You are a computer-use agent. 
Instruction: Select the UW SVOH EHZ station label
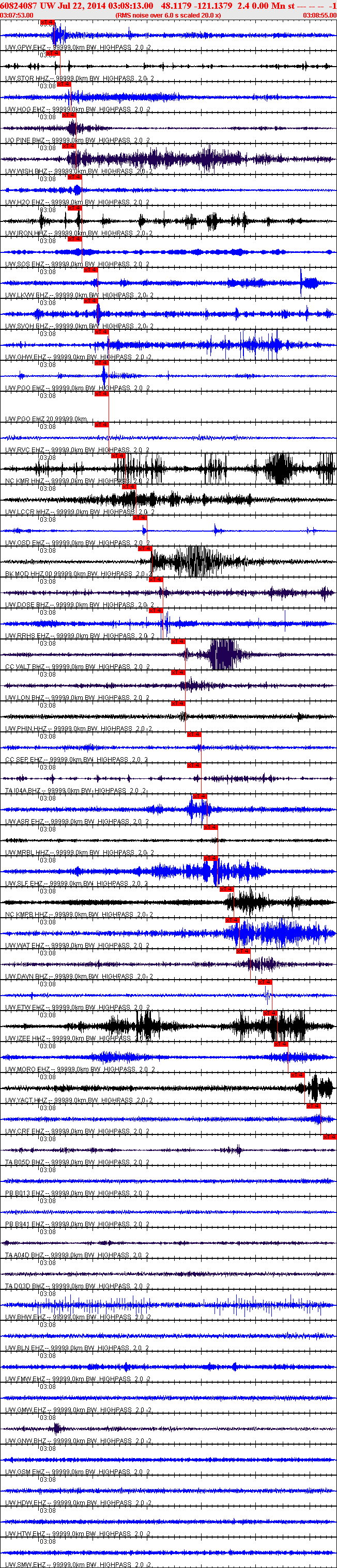click(x=79, y=327)
